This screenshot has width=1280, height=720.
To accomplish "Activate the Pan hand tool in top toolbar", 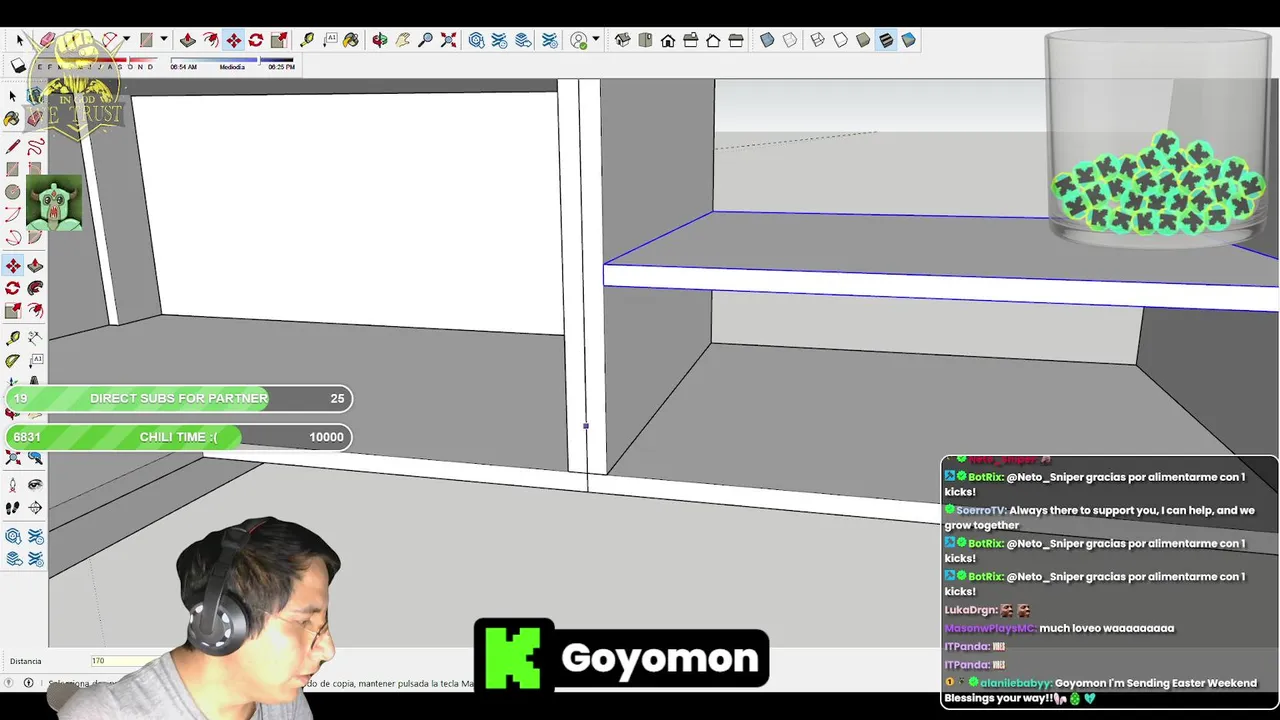I will [x=402, y=40].
